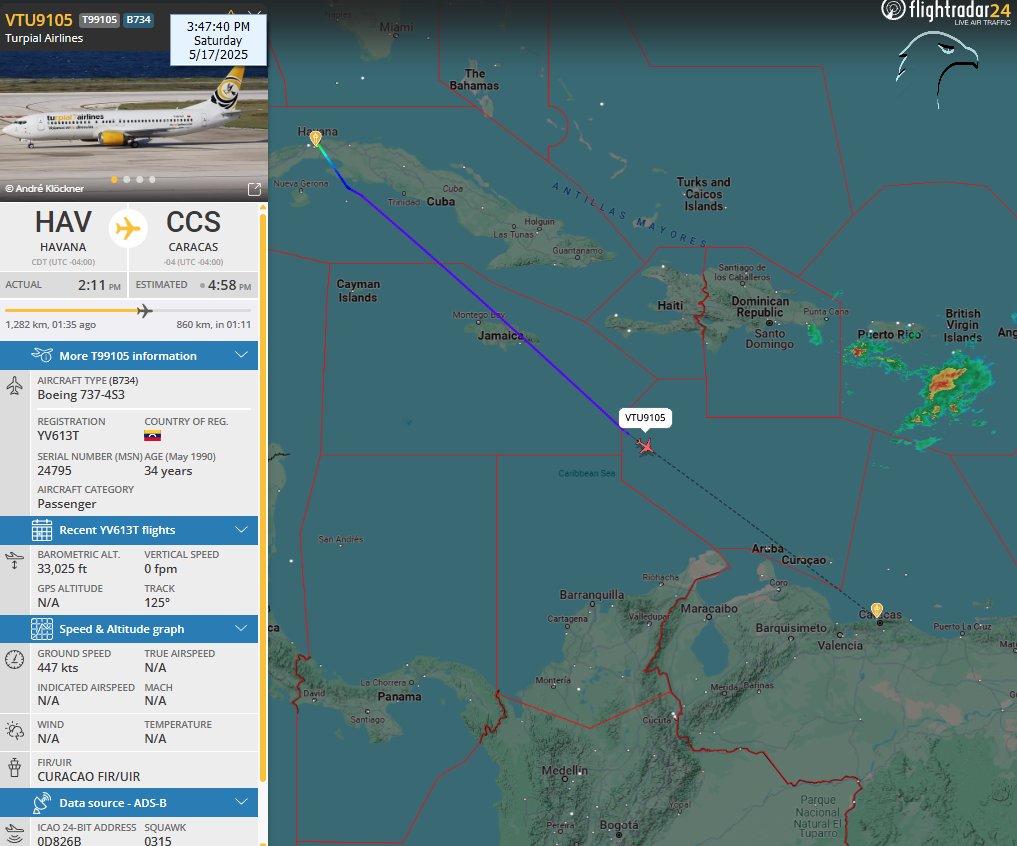
Task: Click the Maracaibo city label on map
Action: click(x=709, y=609)
